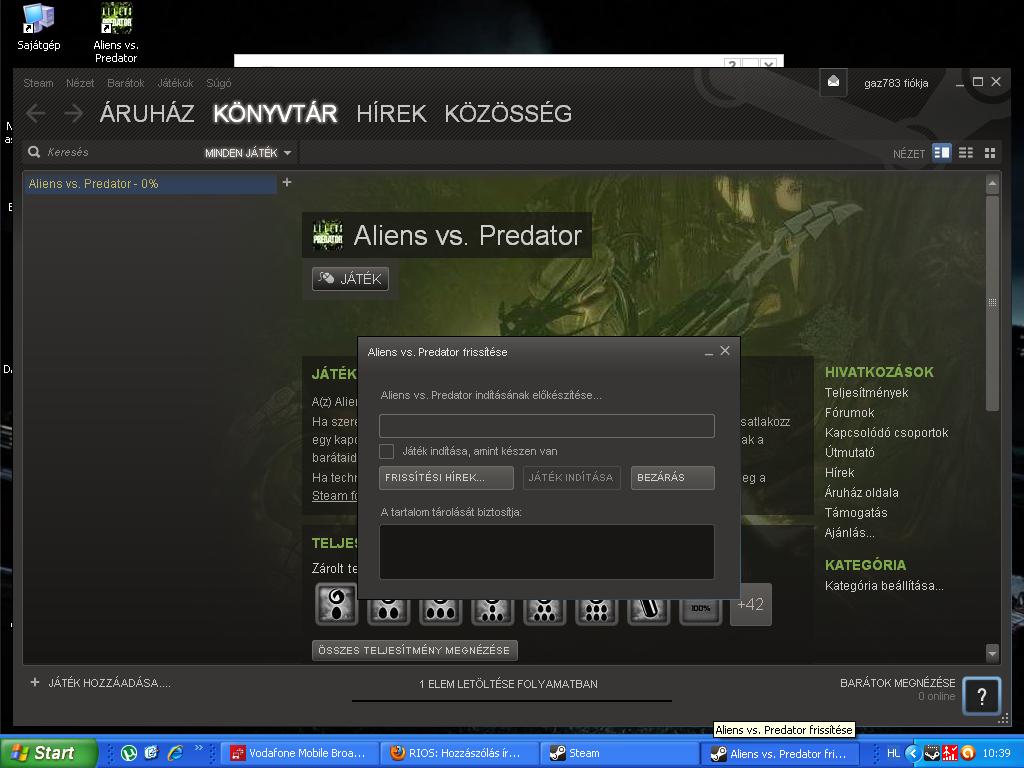Open Fórumok link
This screenshot has height=768, width=1024.
[x=849, y=413]
